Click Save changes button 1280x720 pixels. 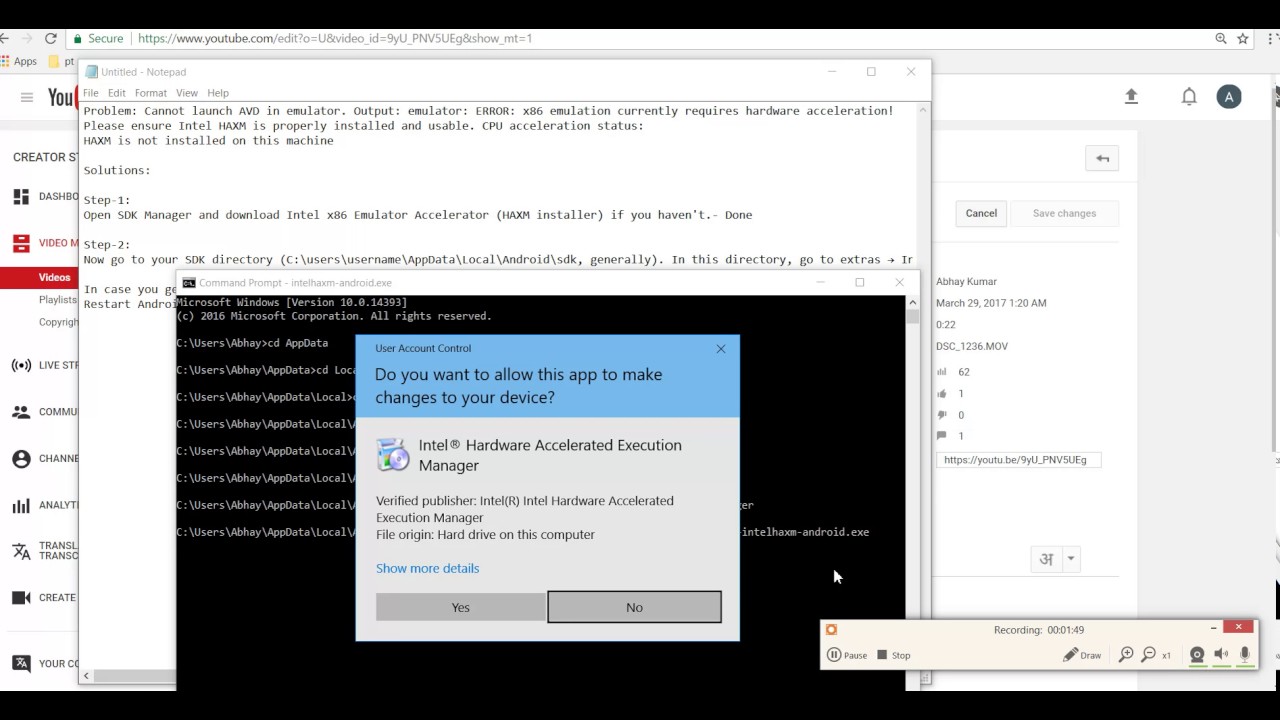tap(1064, 213)
